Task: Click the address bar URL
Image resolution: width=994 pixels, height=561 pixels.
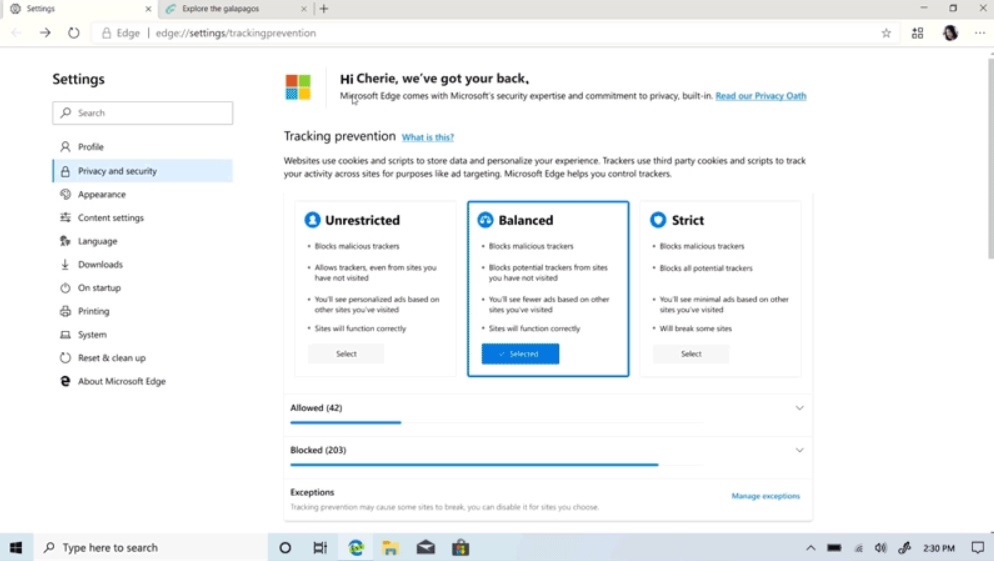Action: tap(235, 33)
